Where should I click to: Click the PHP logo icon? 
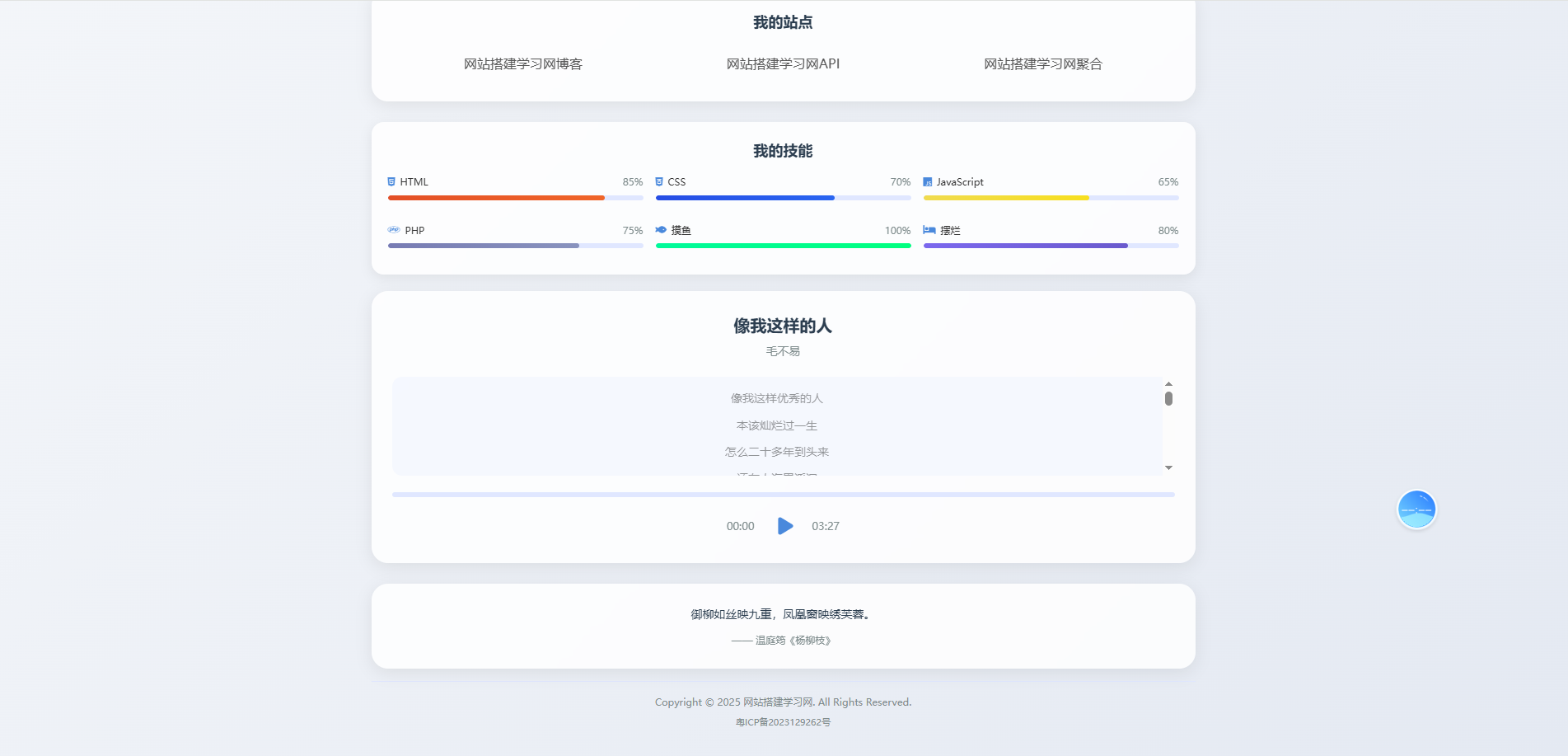click(394, 230)
